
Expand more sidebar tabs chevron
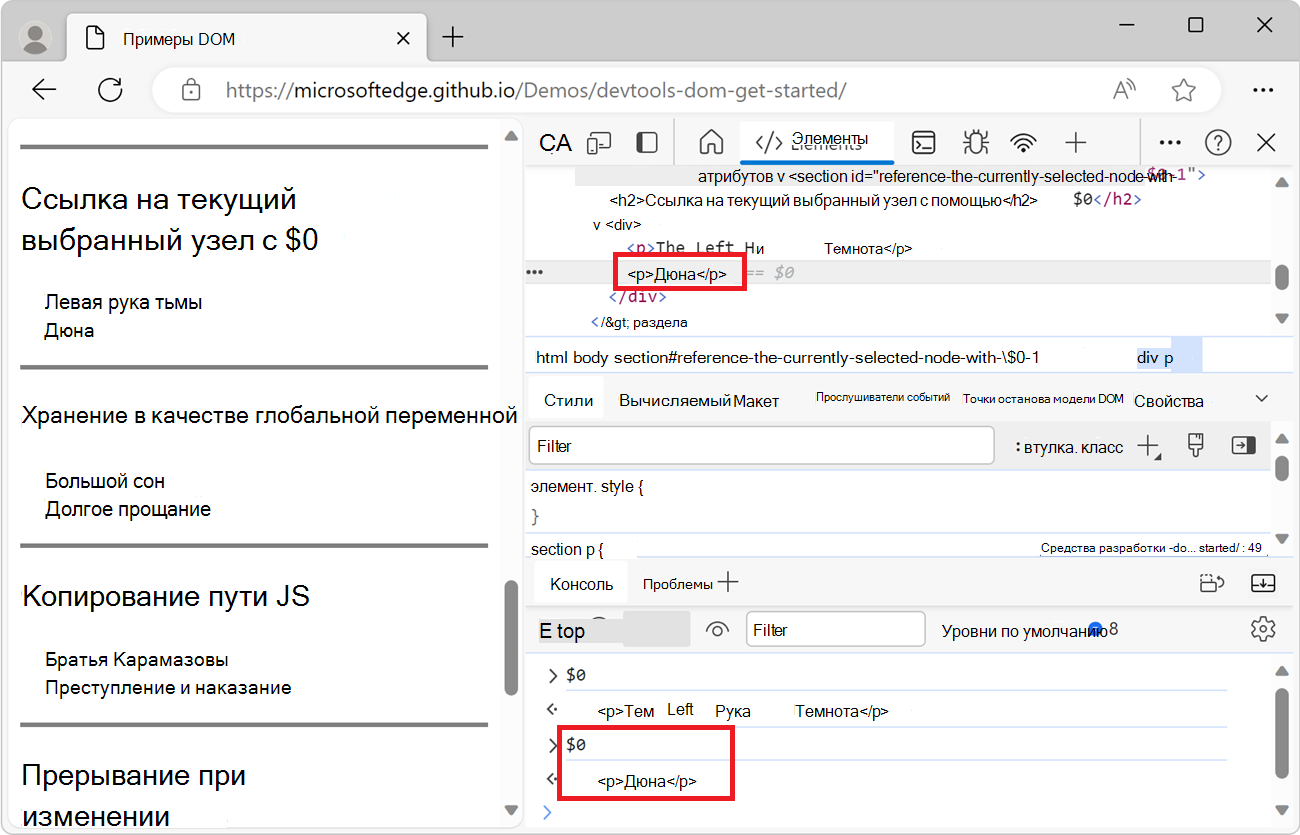pos(1262,398)
